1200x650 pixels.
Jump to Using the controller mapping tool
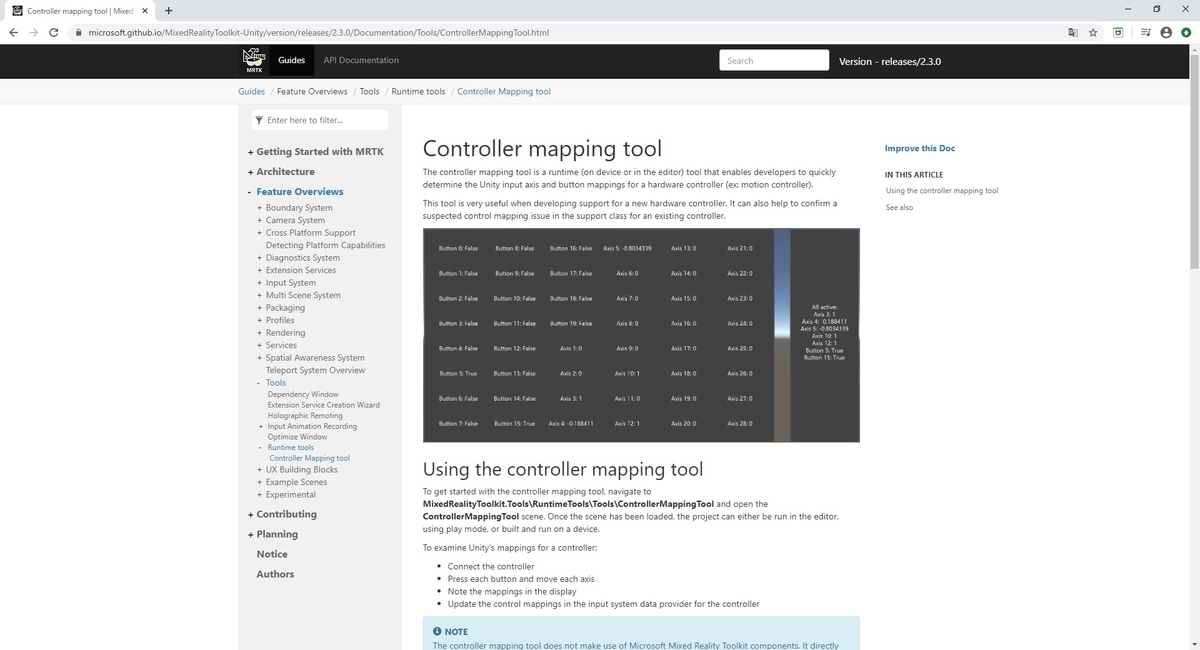tap(942, 190)
